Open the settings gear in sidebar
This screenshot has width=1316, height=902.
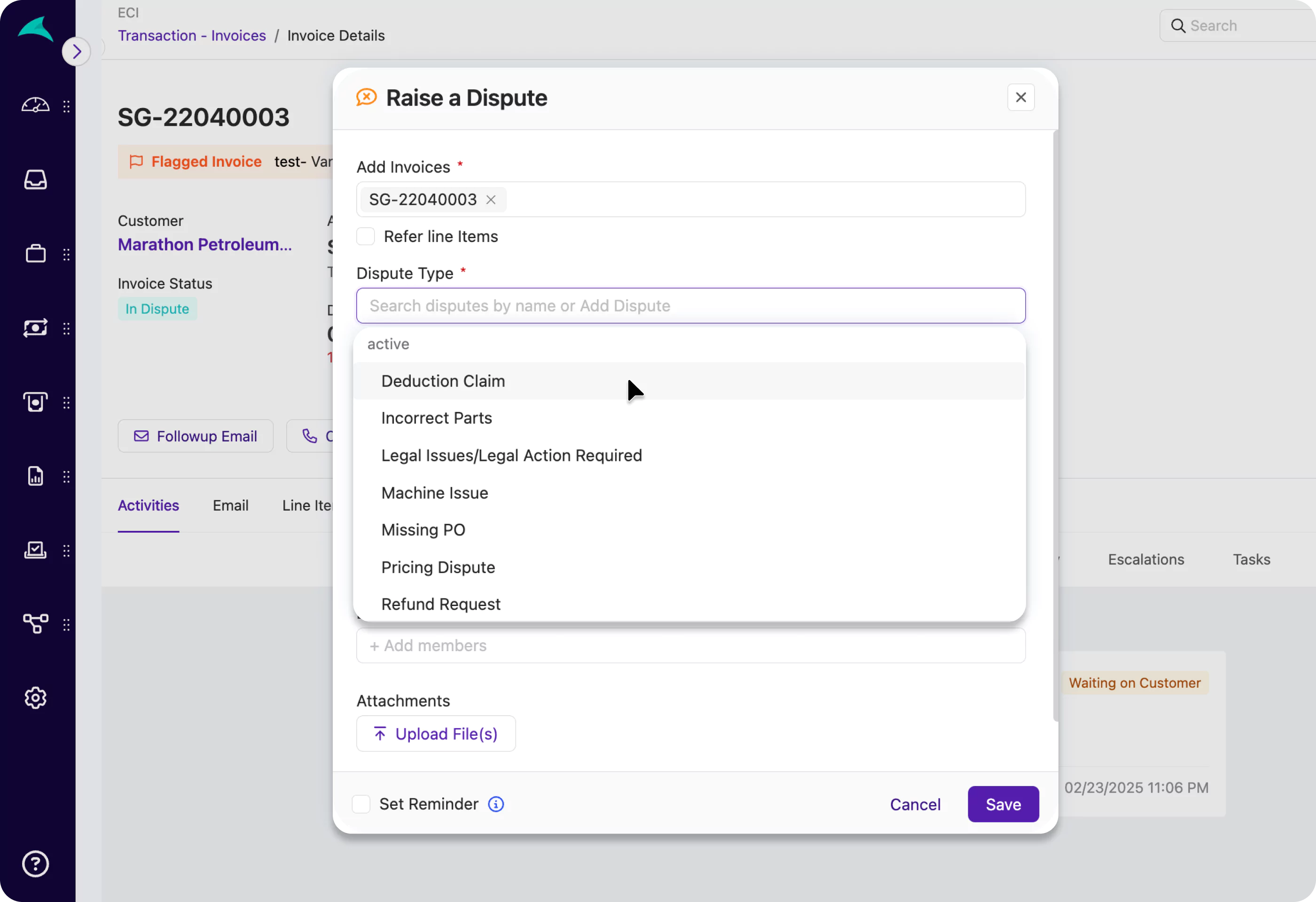point(35,698)
